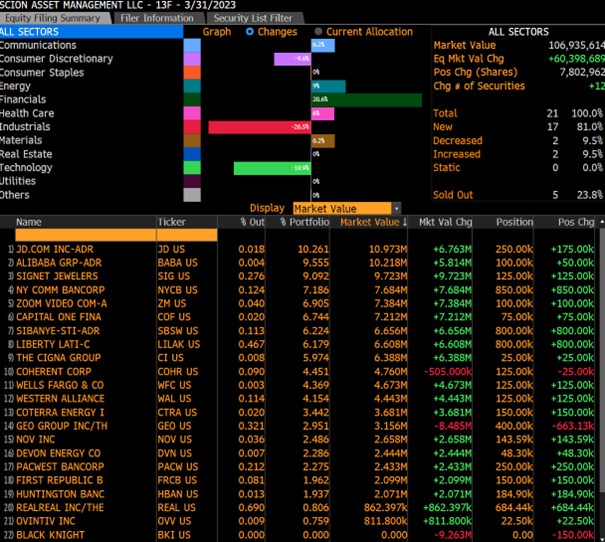Open the JD.COM INC-ADR holding row
This screenshot has width=605, height=542.
58,248
